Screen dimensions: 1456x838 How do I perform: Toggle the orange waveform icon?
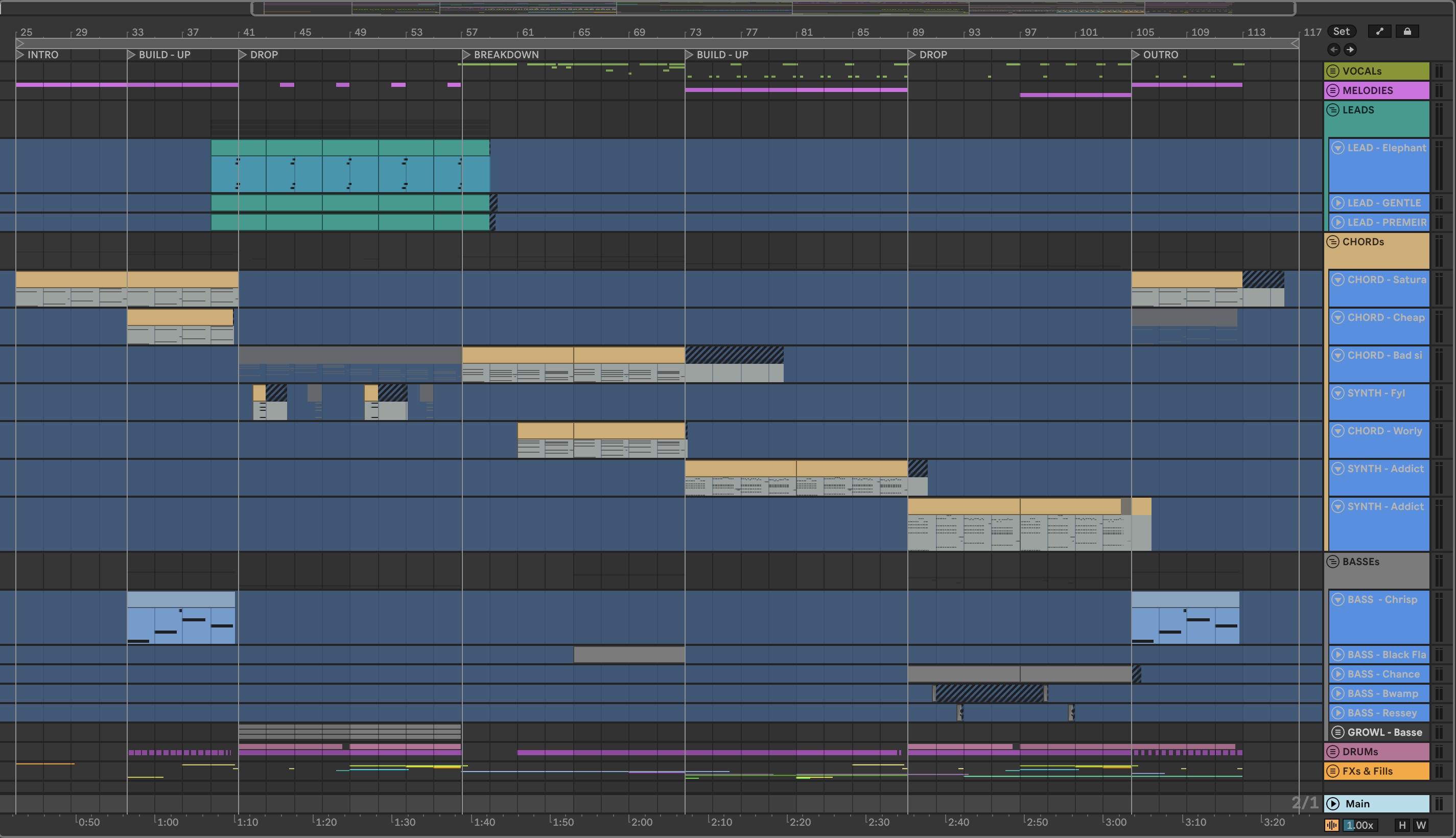1331,825
